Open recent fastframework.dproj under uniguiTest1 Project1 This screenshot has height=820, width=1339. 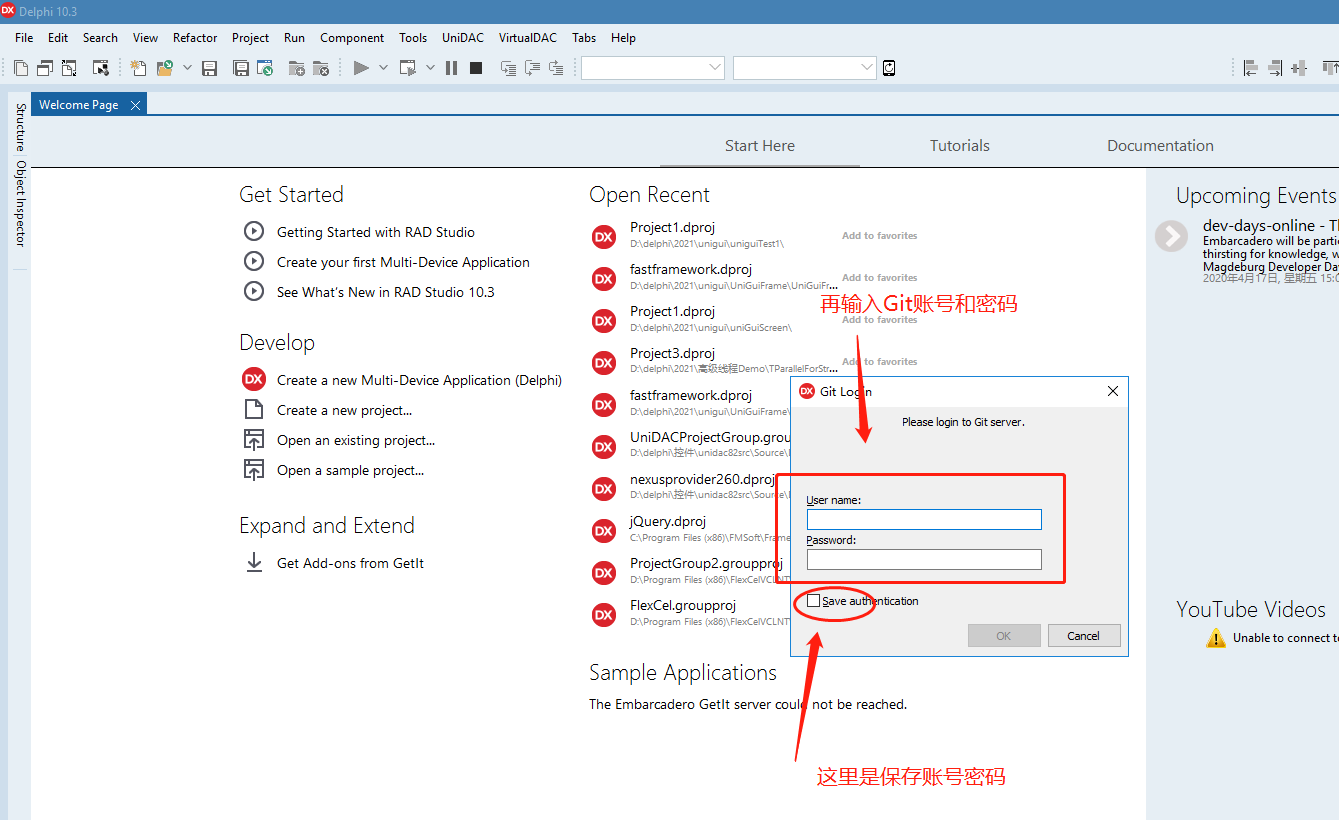[691, 269]
